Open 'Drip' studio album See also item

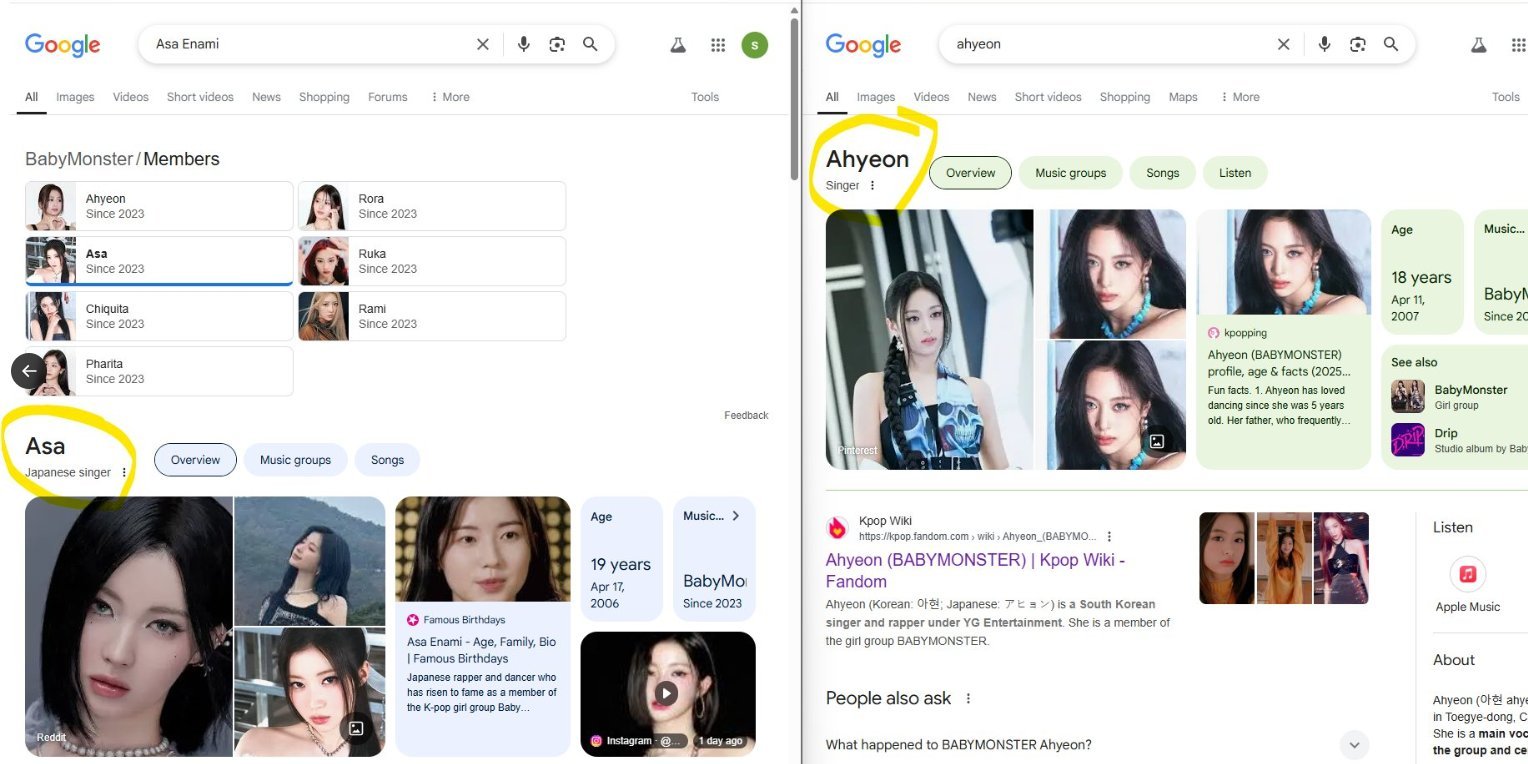tap(1458, 440)
